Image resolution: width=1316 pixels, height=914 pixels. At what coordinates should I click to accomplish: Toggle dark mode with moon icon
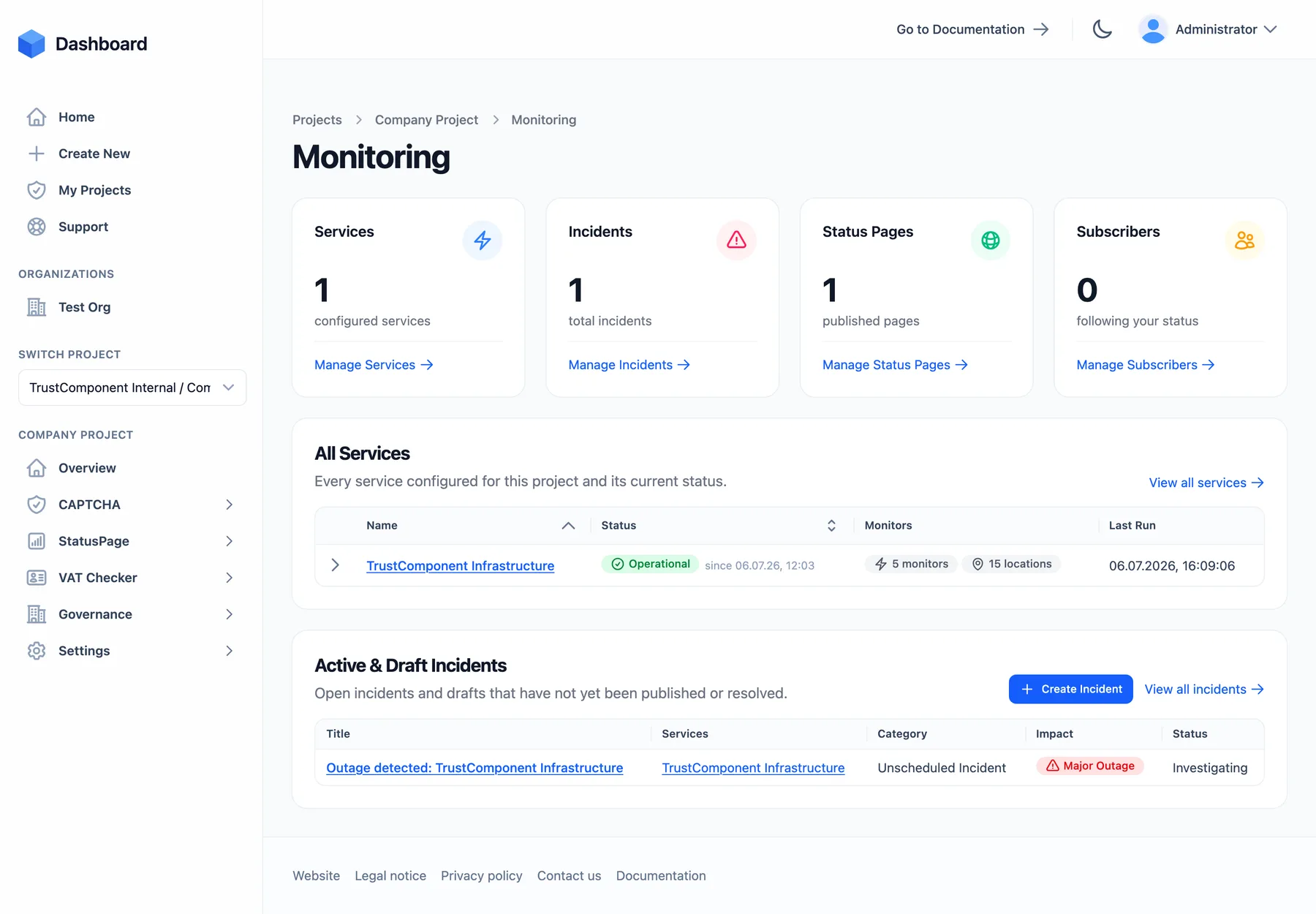(x=1102, y=29)
